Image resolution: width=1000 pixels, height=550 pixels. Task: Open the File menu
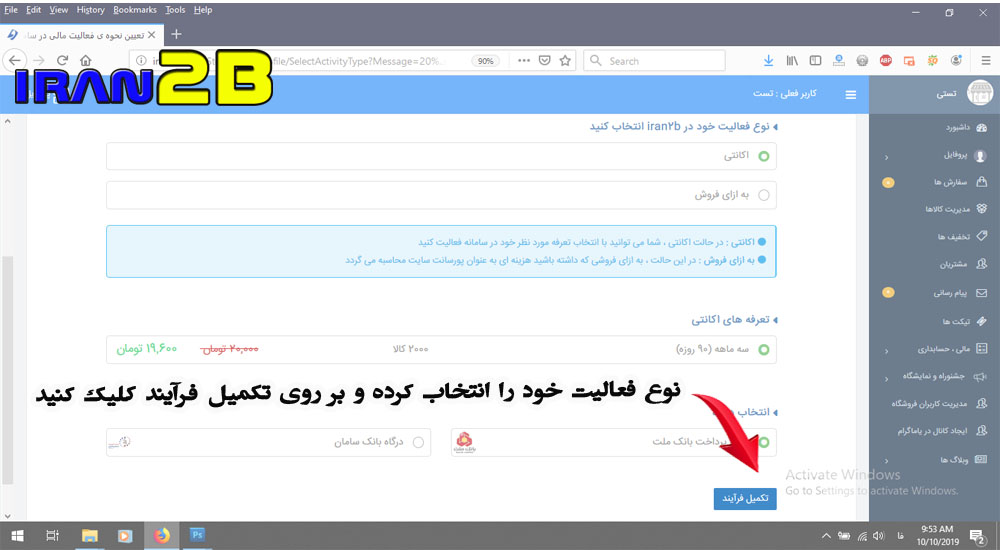coord(11,10)
